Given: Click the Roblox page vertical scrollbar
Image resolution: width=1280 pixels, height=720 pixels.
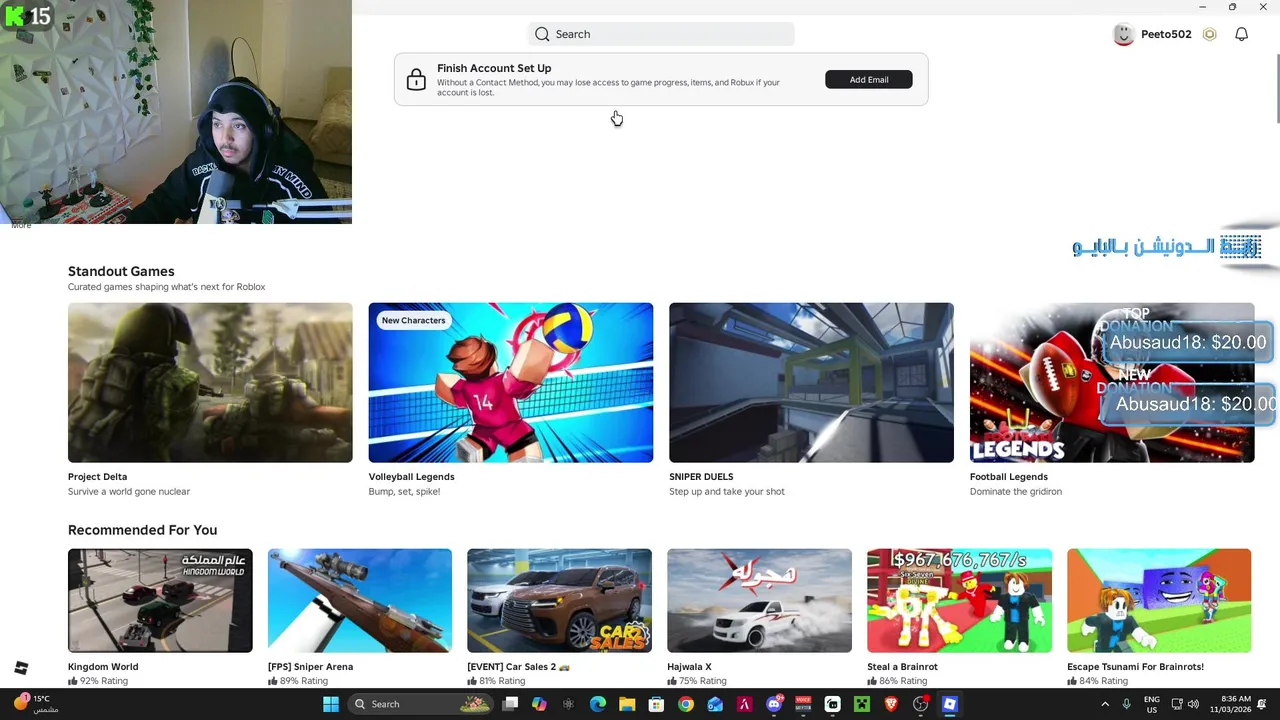Looking at the screenshot, I should coord(1276,88).
